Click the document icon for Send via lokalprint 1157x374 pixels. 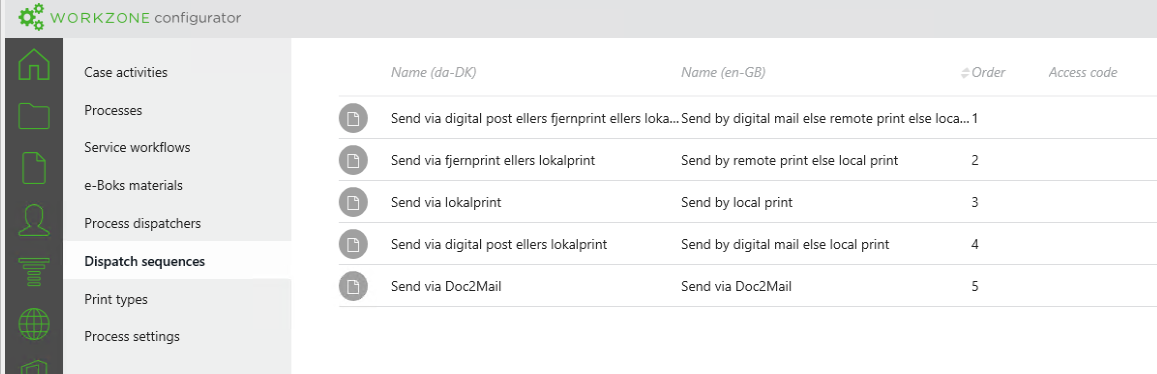click(x=353, y=202)
